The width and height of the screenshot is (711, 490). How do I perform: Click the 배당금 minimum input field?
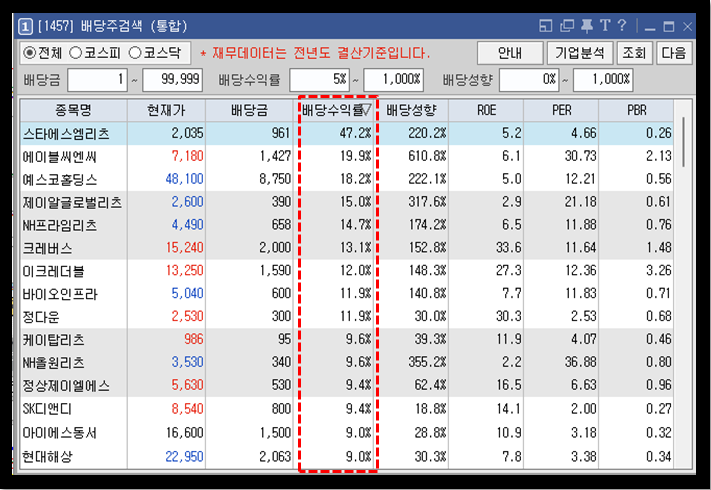point(97,80)
